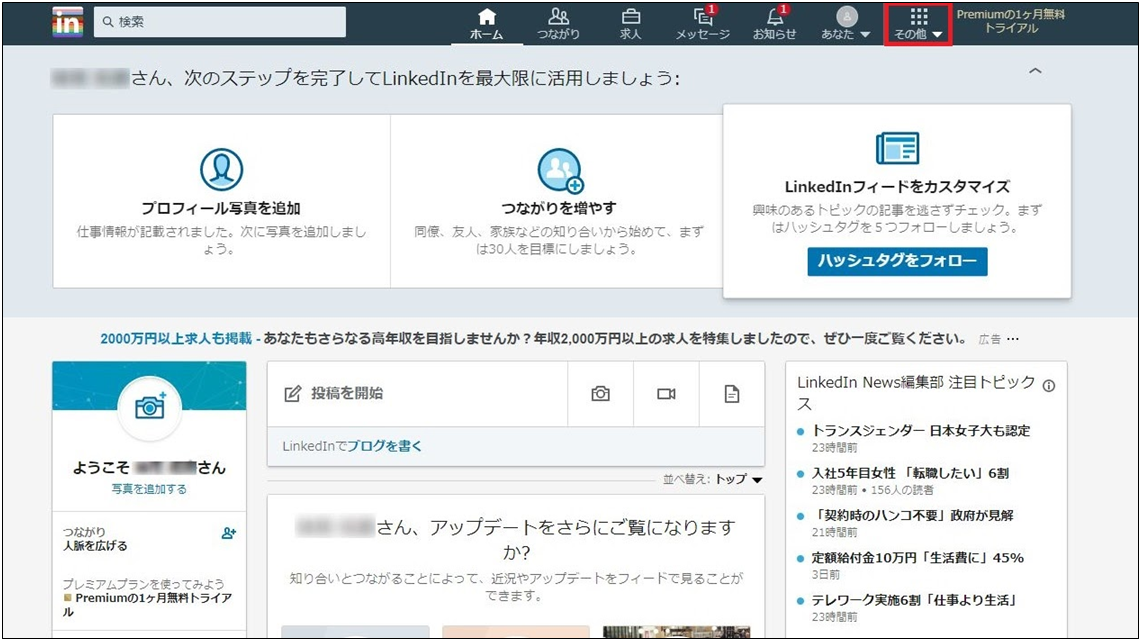This screenshot has height=642, width=1141.
Task: Collapse the next-steps panel with the chevron
Action: 1035,71
